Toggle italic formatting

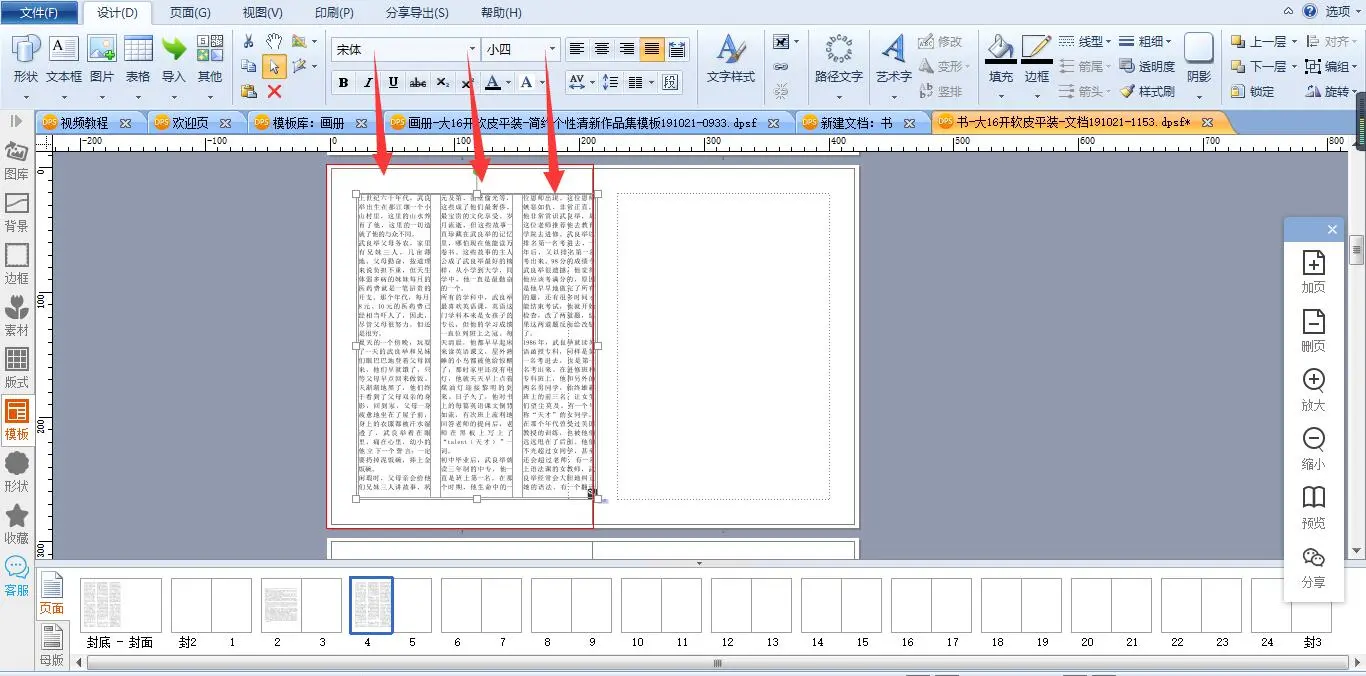(368, 82)
